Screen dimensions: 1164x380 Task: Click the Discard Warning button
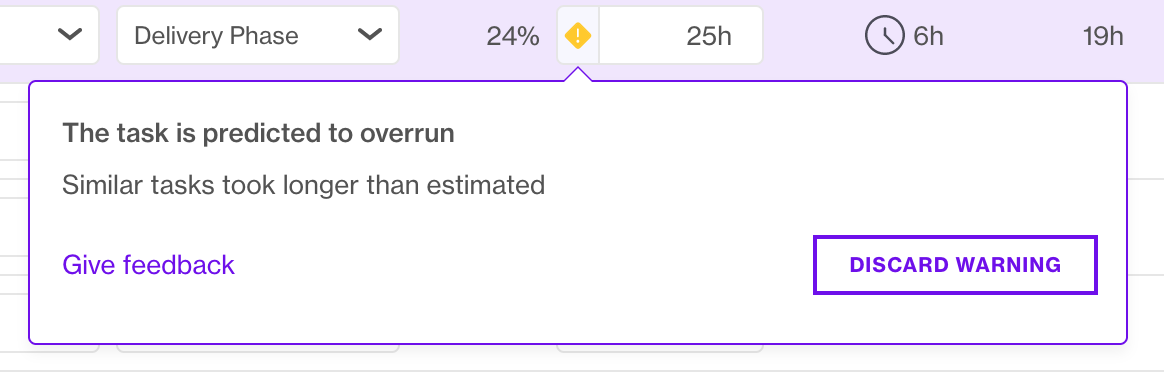[x=955, y=265]
